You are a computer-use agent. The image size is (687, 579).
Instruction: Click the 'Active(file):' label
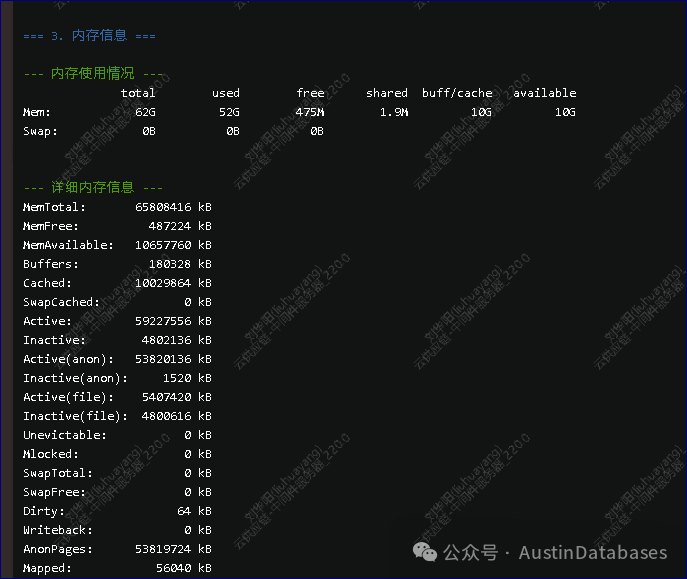click(68, 397)
